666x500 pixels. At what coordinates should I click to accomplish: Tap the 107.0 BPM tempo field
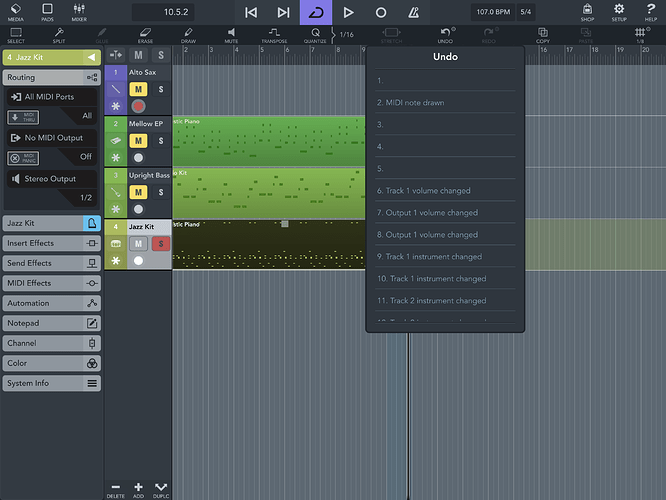pyautogui.click(x=492, y=12)
